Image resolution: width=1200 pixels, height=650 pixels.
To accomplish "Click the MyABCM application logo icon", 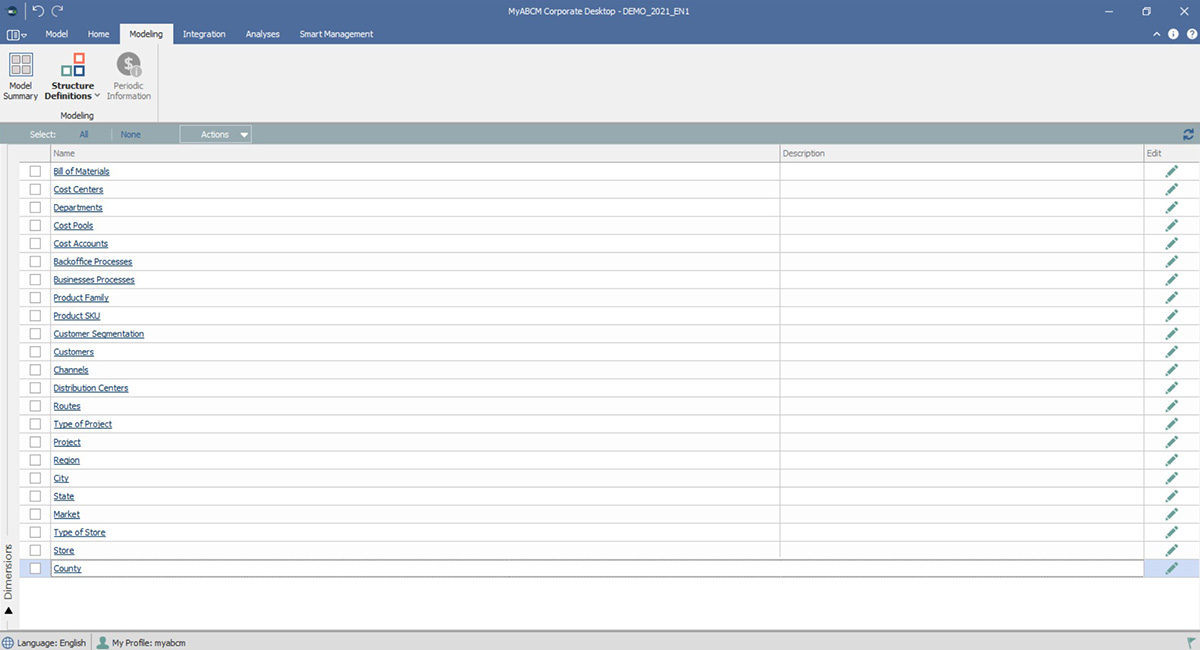I will [12, 10].
